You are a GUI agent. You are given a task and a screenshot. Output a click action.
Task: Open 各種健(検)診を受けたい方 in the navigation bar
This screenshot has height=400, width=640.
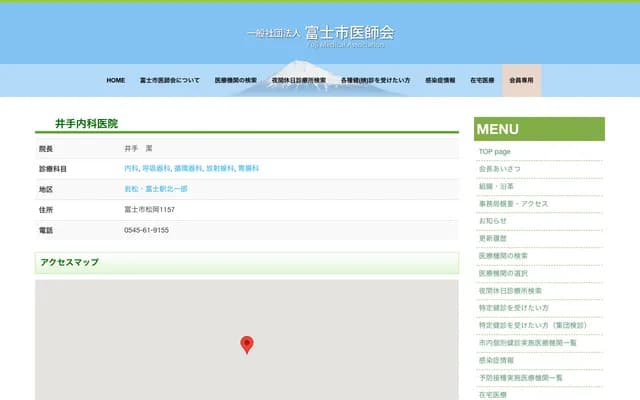coord(375,80)
